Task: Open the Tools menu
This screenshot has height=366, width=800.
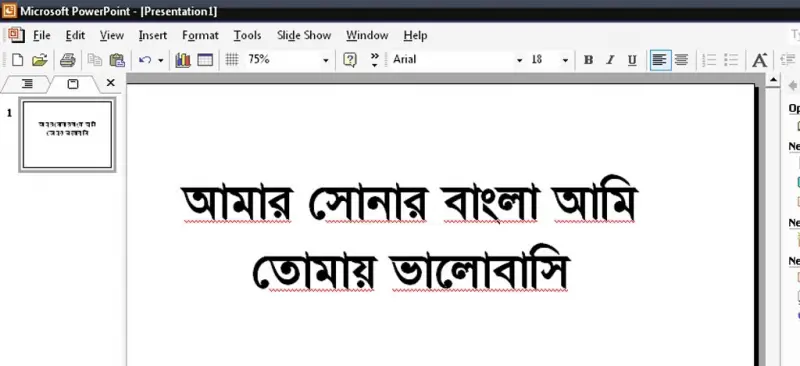Action: pos(247,35)
